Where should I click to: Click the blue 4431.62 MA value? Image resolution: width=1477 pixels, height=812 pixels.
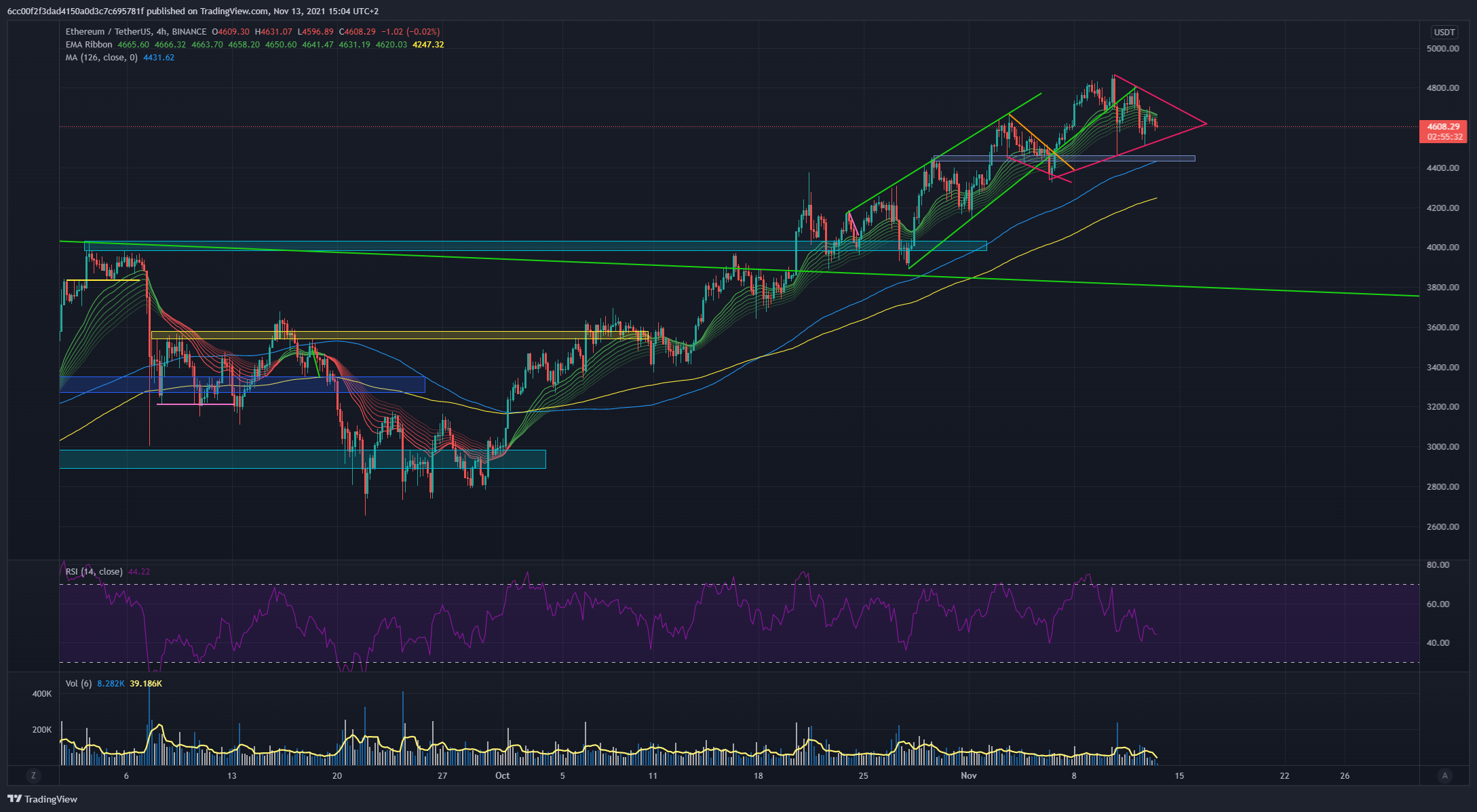tap(159, 58)
